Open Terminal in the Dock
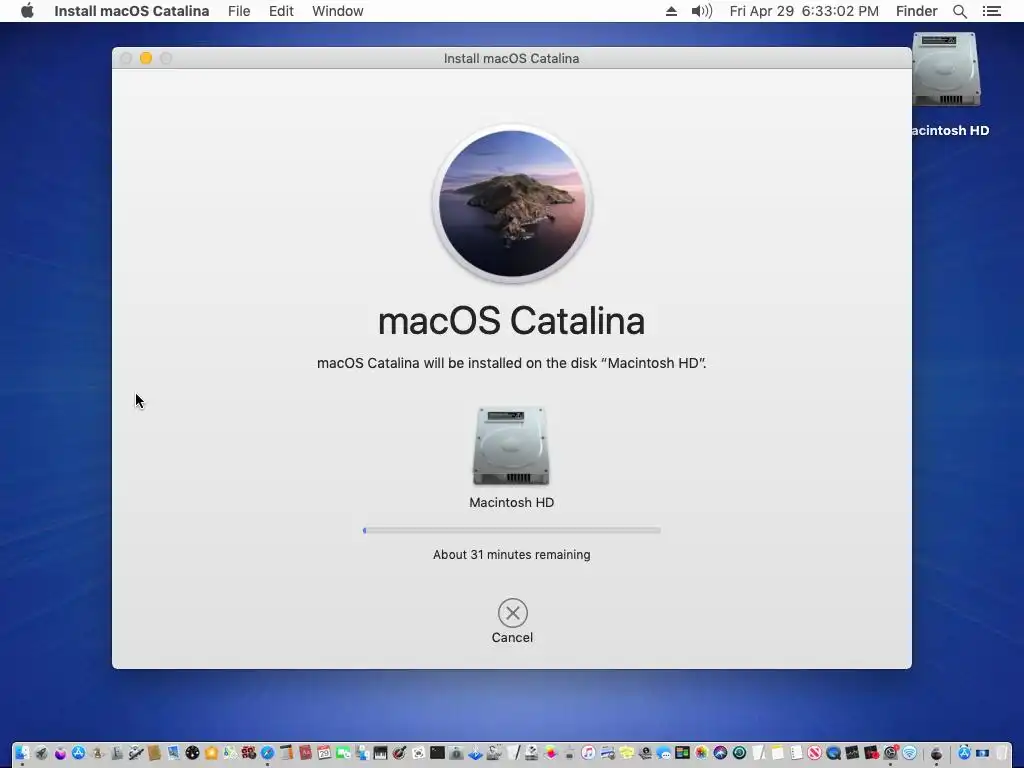The height and width of the screenshot is (768, 1024). [x=437, y=753]
